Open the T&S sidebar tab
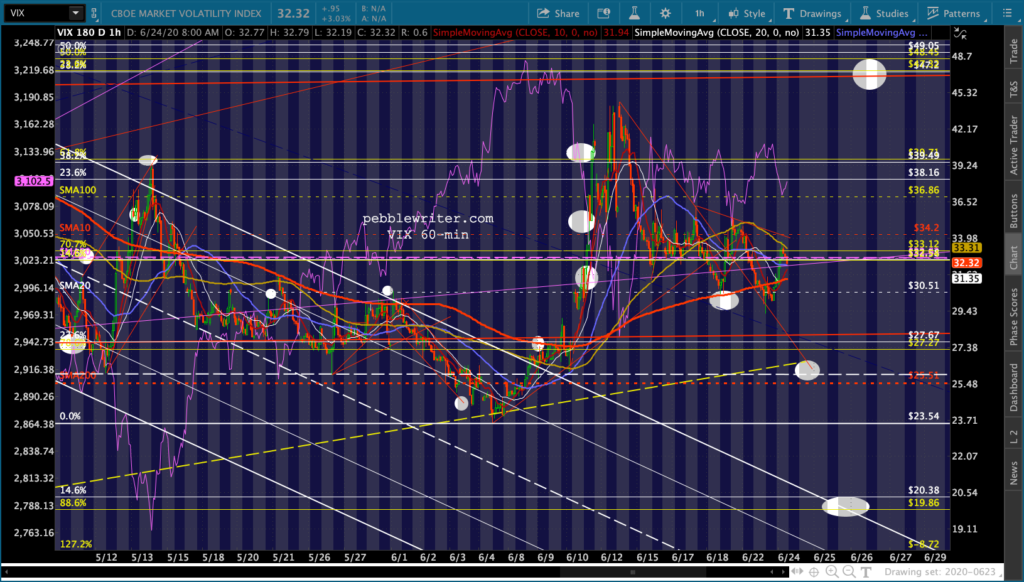The height and width of the screenshot is (582, 1024). [1014, 89]
